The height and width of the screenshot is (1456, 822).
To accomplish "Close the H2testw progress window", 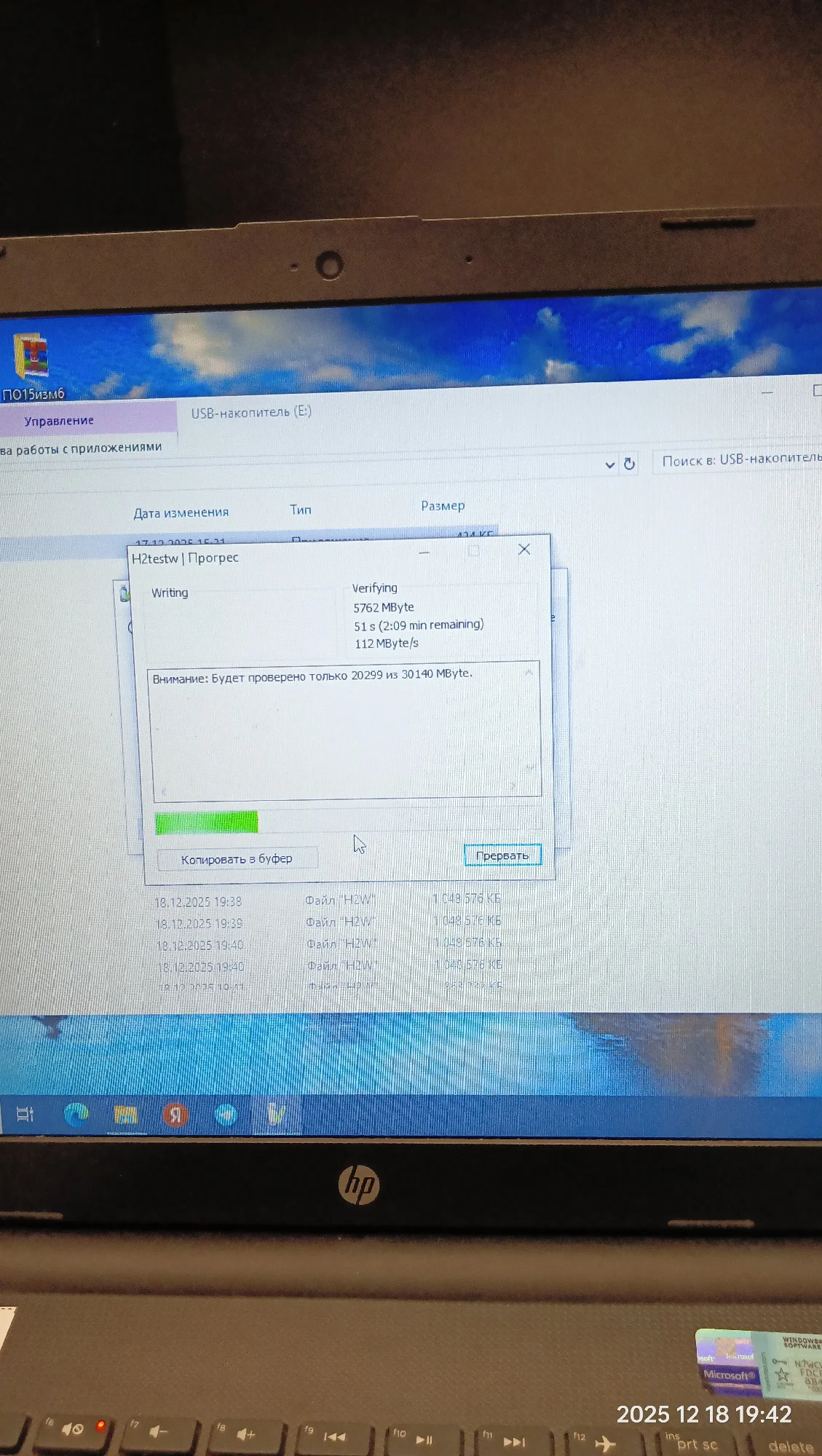I will point(524,549).
